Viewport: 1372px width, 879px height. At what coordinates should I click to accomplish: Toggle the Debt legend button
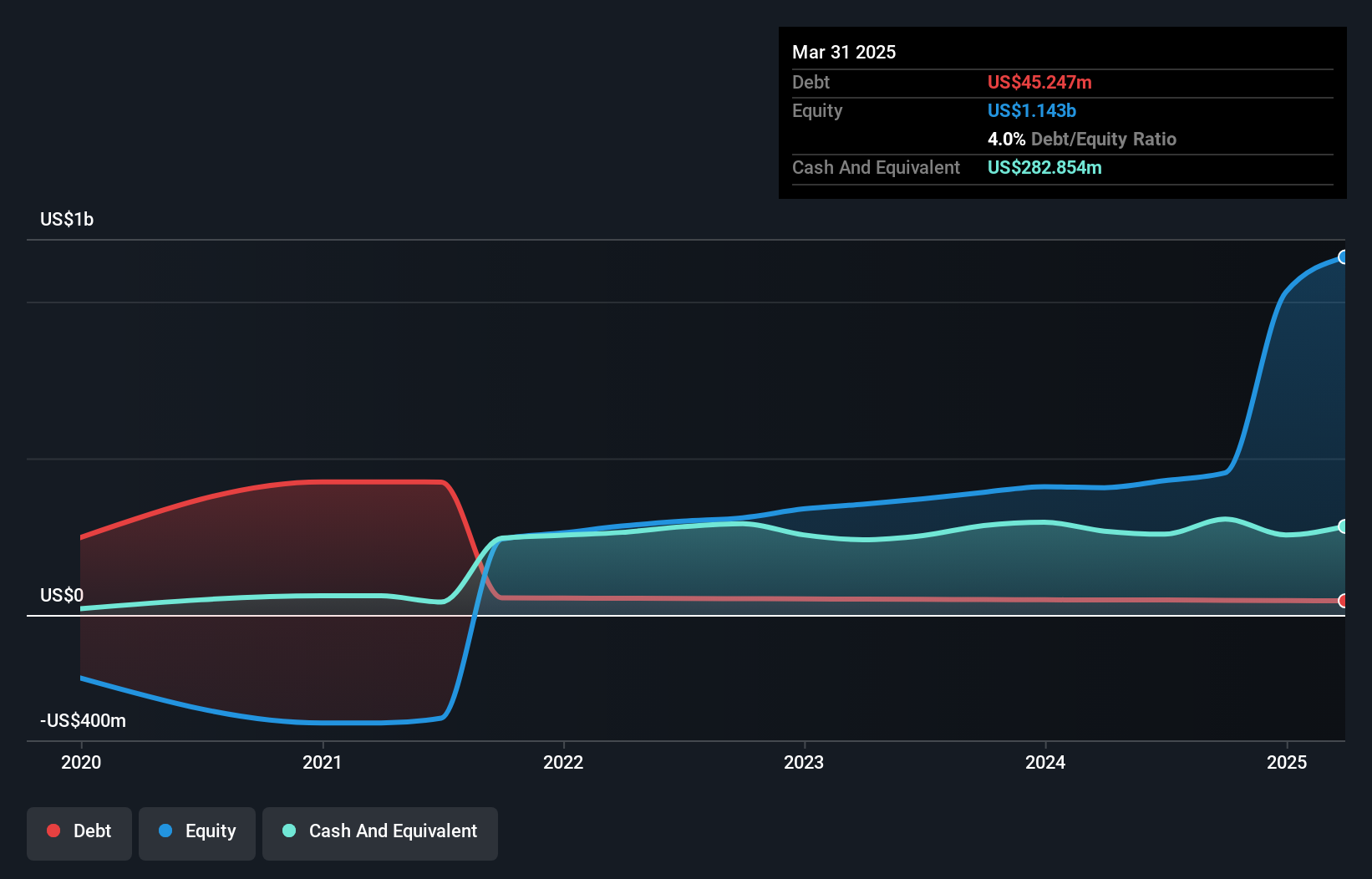click(x=79, y=833)
